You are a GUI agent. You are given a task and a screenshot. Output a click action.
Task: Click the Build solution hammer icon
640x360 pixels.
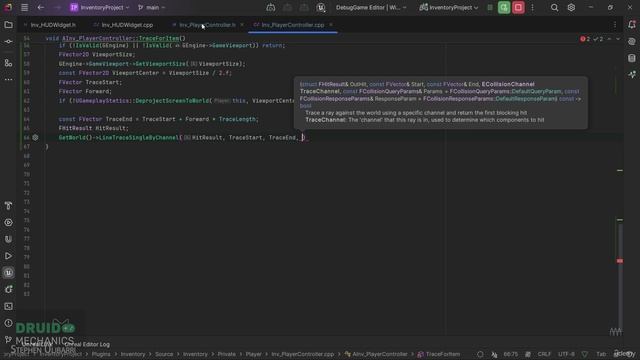tap(271, 7)
